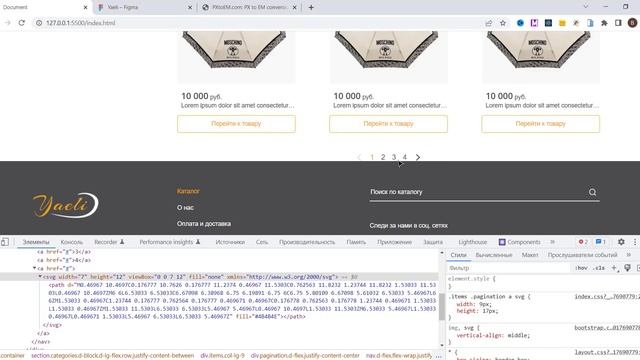Switch to the Recorder DevTools tab
The width and height of the screenshot is (640, 360).
[109, 242]
